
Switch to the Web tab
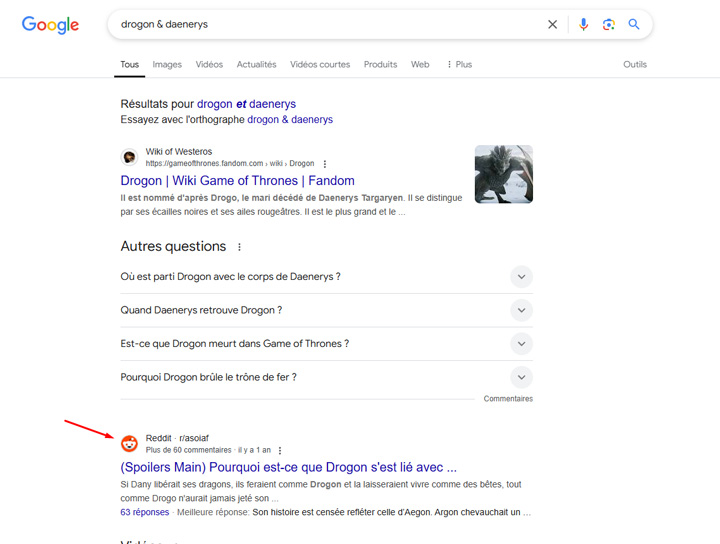pos(420,64)
